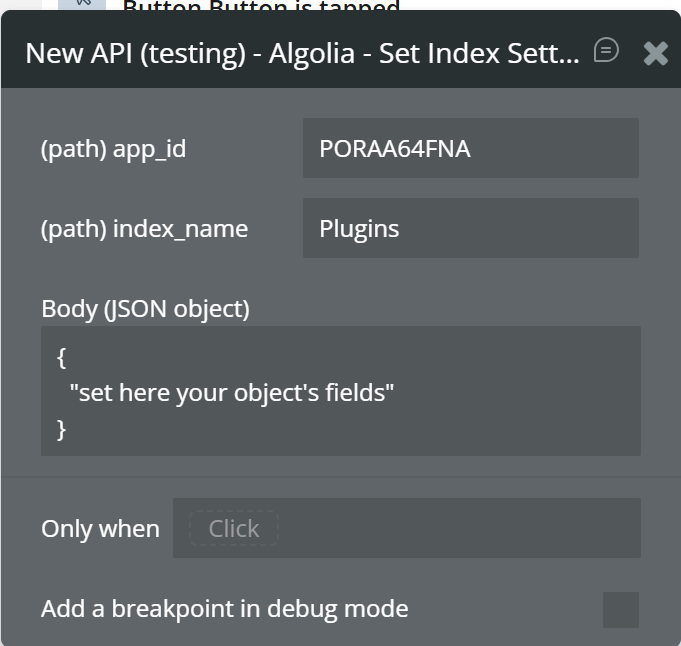681x646 pixels.
Task: Close the Set Index Settings panel
Action: 656,53
